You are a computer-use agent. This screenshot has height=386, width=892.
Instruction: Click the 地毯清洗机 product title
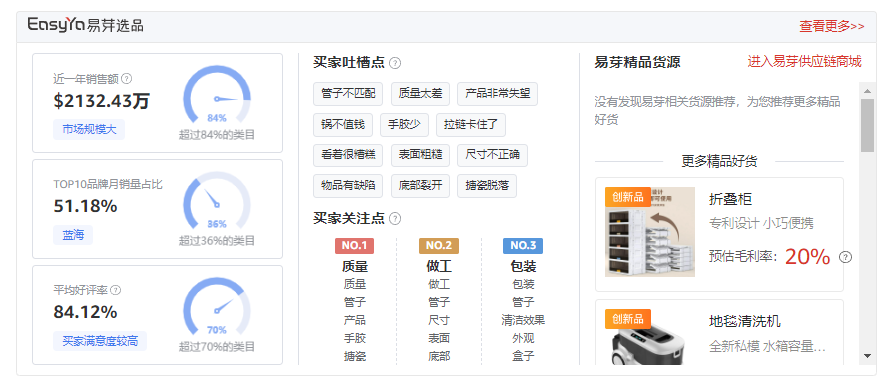pyautogui.click(x=745, y=321)
